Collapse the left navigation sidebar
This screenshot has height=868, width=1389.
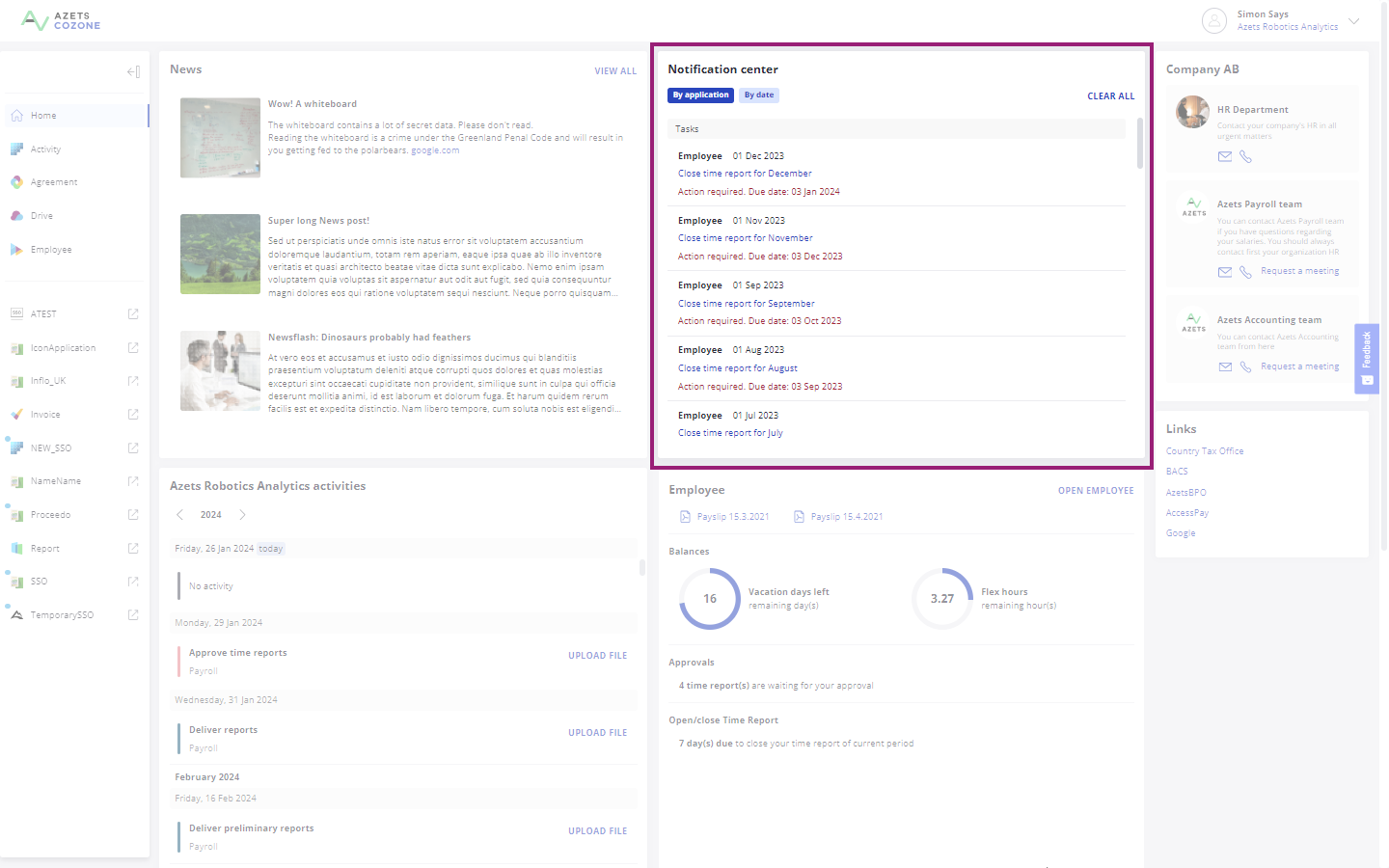[x=132, y=70]
